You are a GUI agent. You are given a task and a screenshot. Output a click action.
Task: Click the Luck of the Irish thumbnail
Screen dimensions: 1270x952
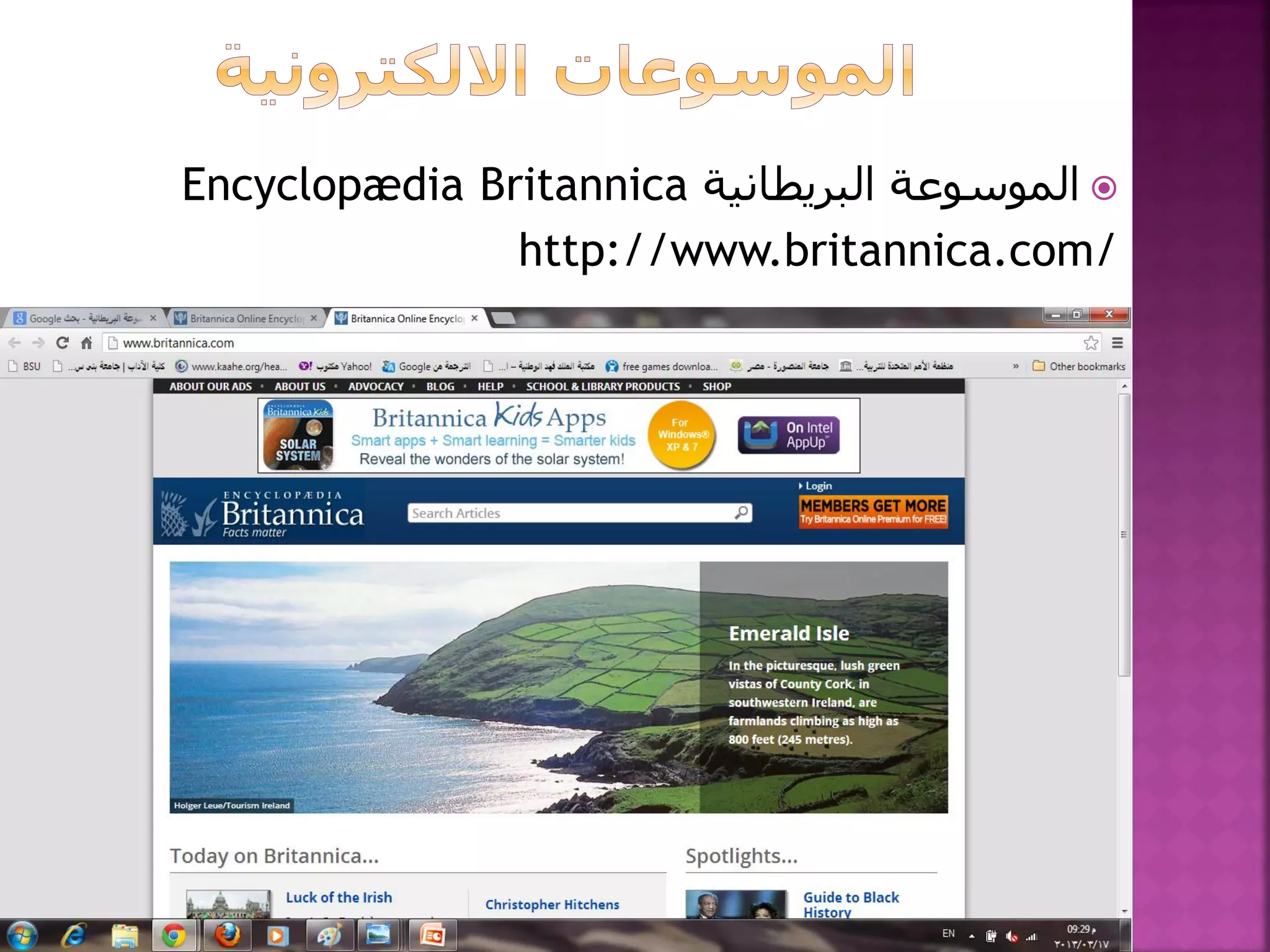(x=229, y=904)
